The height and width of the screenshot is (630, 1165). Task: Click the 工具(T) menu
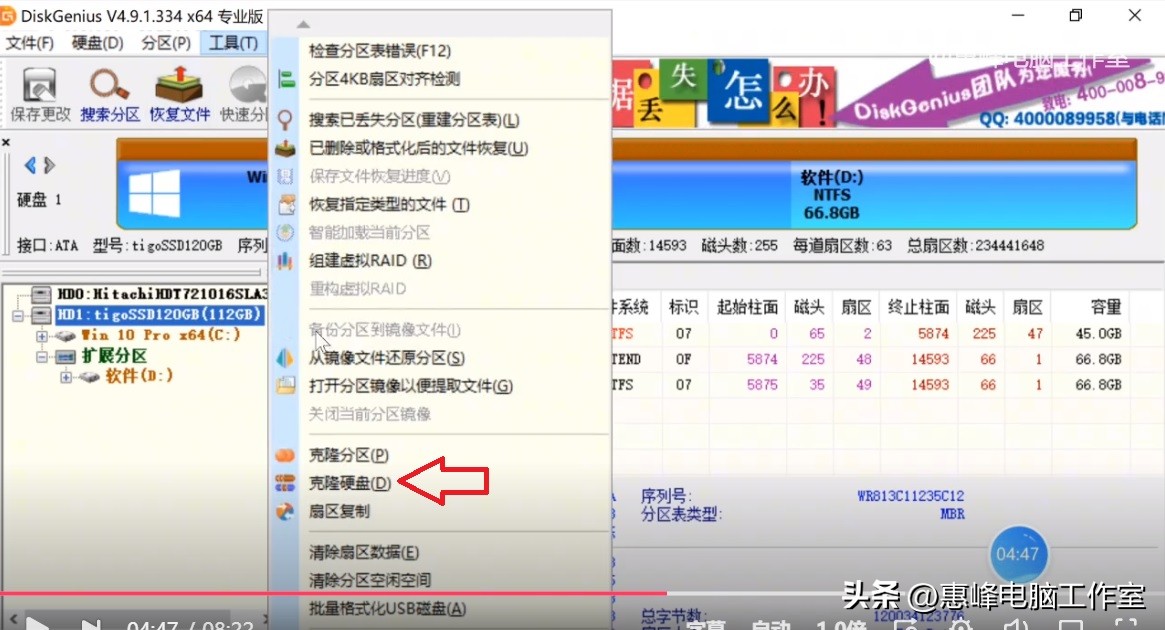233,43
